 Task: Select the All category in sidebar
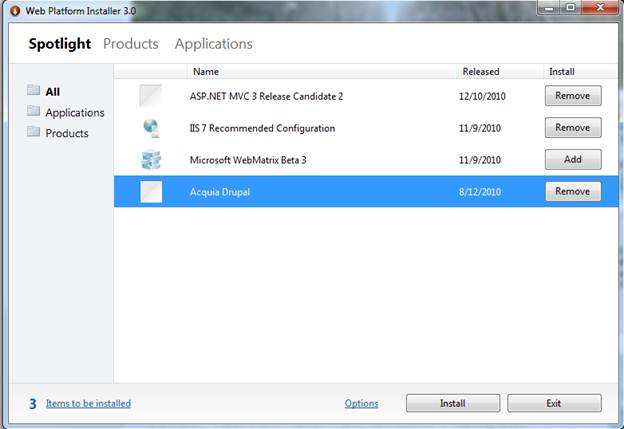(x=53, y=92)
